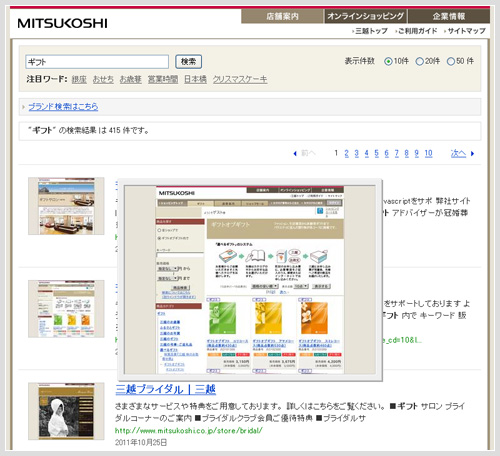Select 20件 results per page
Screen dimensions: 500x456
pos(420,61)
